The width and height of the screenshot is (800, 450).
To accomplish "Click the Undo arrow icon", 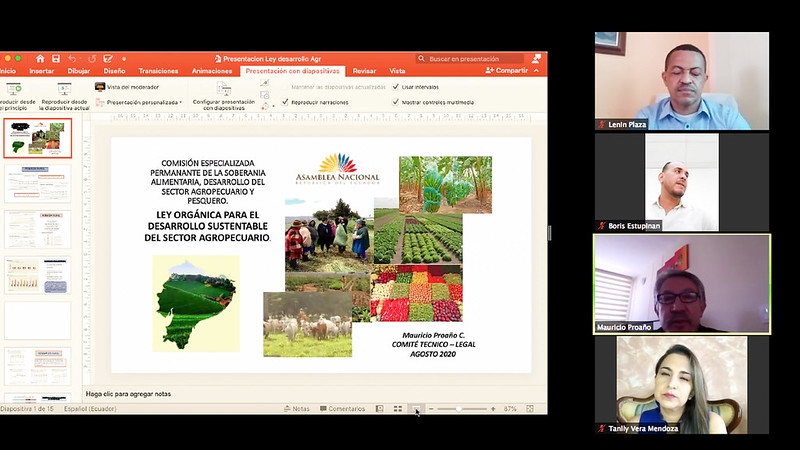I will coord(72,59).
